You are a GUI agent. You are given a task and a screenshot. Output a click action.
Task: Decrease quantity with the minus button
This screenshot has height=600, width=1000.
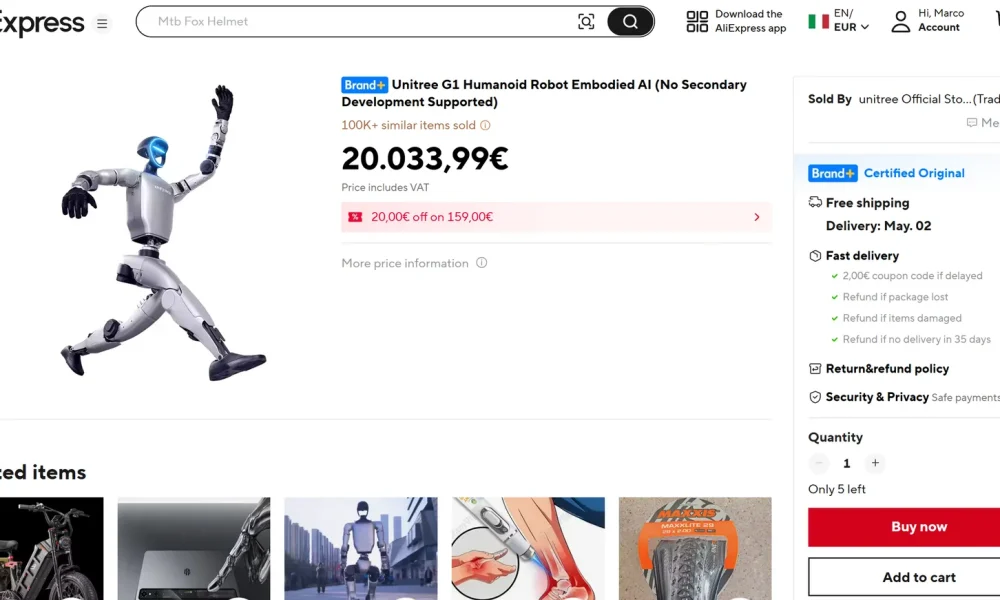(819, 463)
